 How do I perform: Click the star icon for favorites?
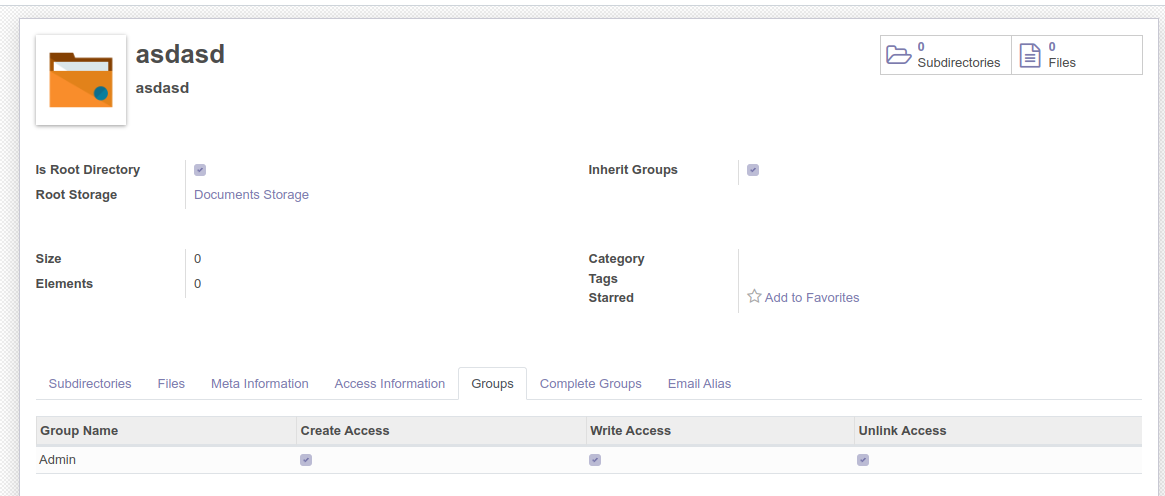(754, 297)
